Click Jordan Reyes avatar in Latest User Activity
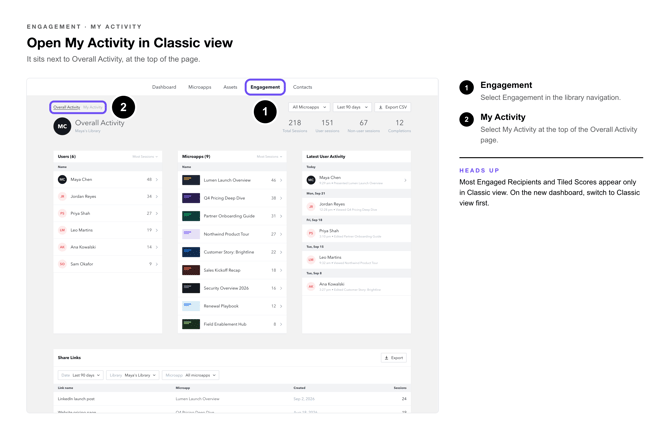Image resolution: width=670 pixels, height=430 pixels. (x=311, y=207)
